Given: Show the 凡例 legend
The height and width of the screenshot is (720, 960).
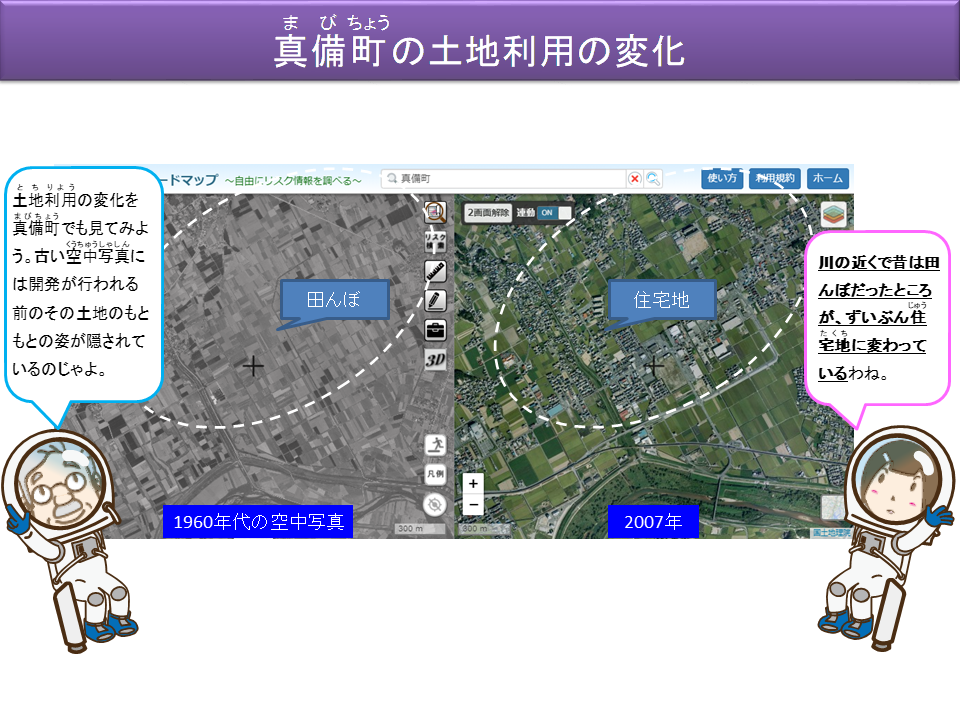Looking at the screenshot, I should point(435,474).
